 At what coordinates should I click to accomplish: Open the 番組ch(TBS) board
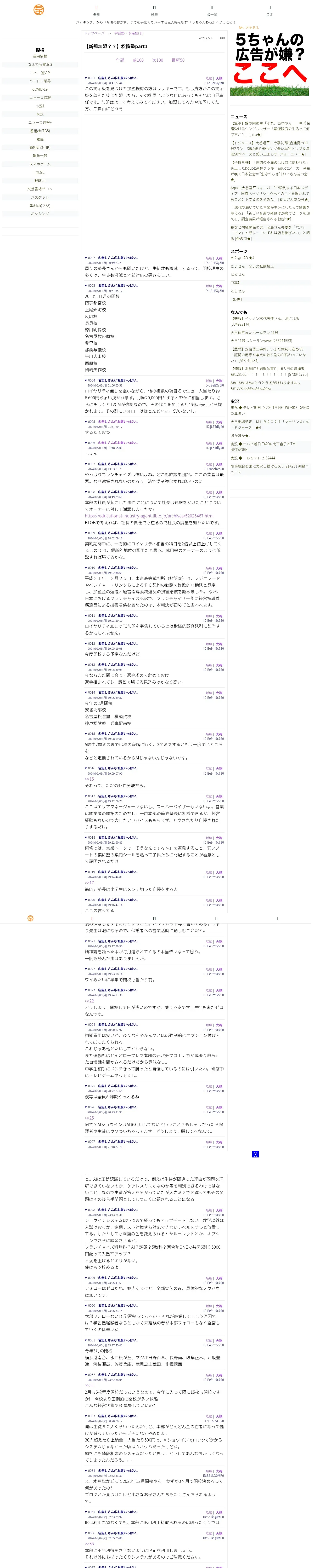coord(40,131)
